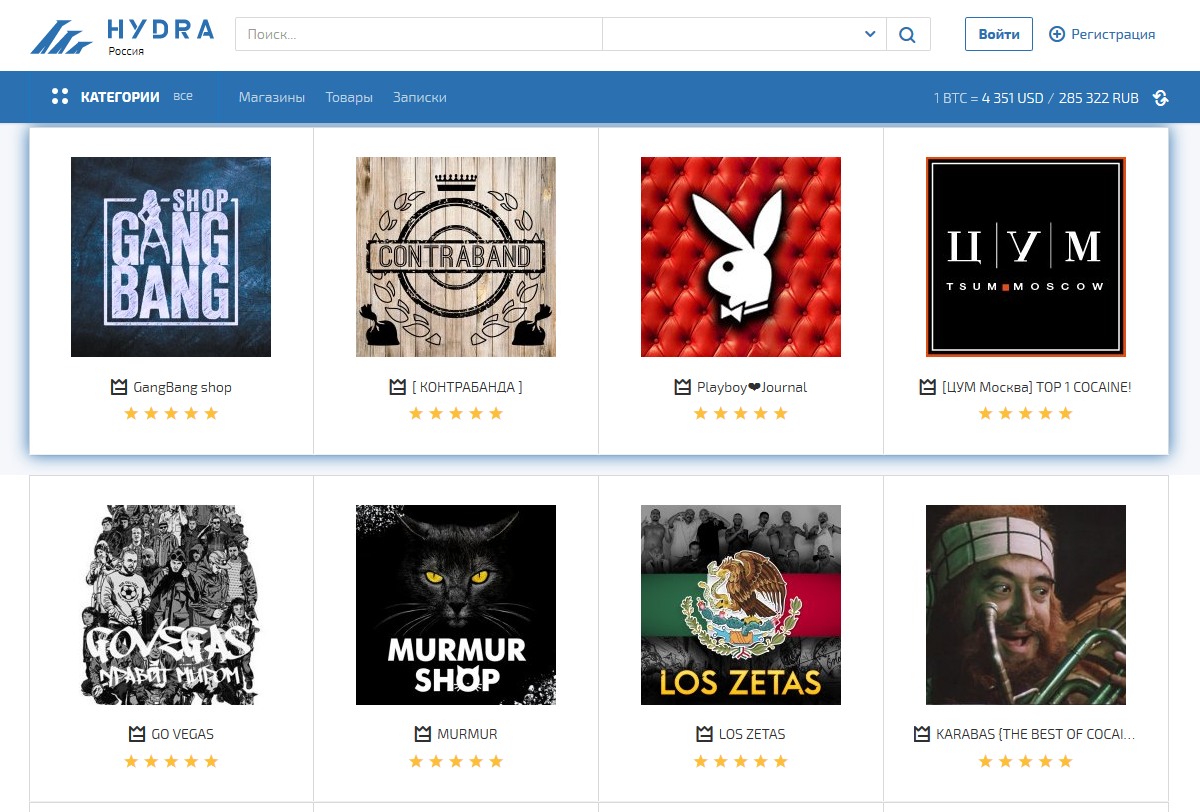Click into the Поиск search field

419,35
